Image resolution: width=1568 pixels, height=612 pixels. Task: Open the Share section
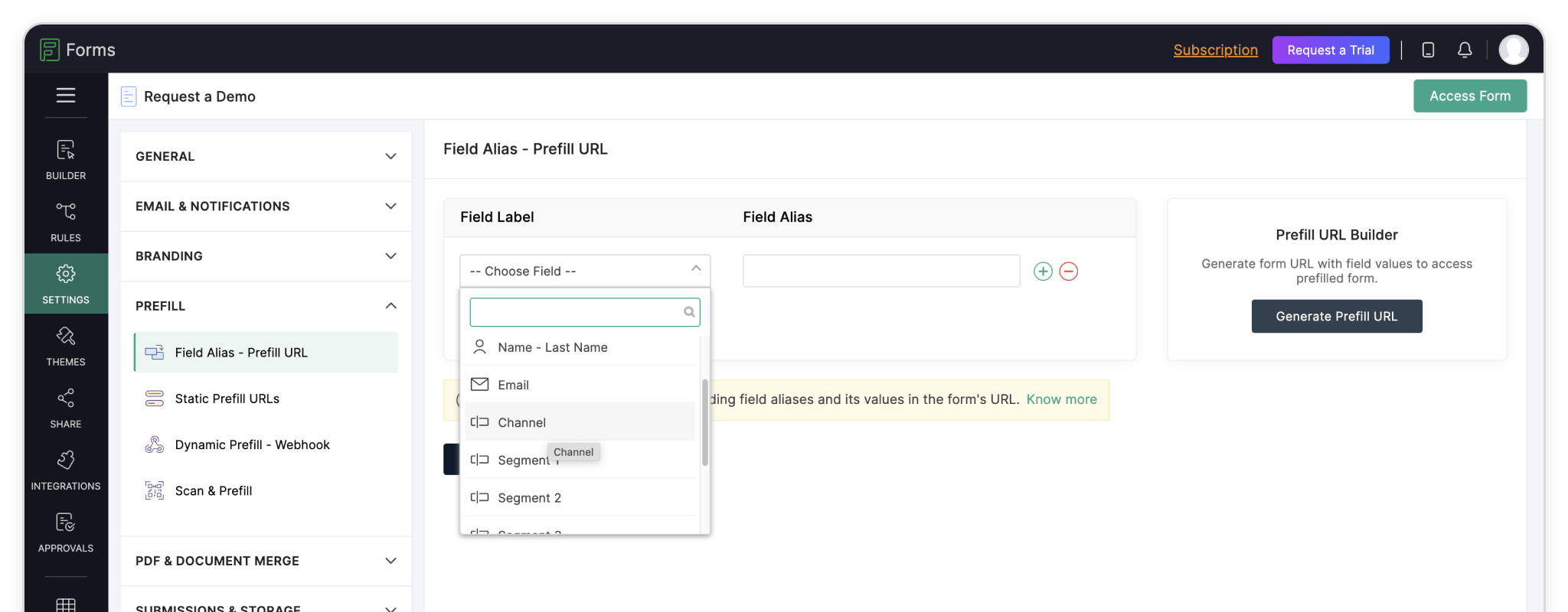pos(66,408)
